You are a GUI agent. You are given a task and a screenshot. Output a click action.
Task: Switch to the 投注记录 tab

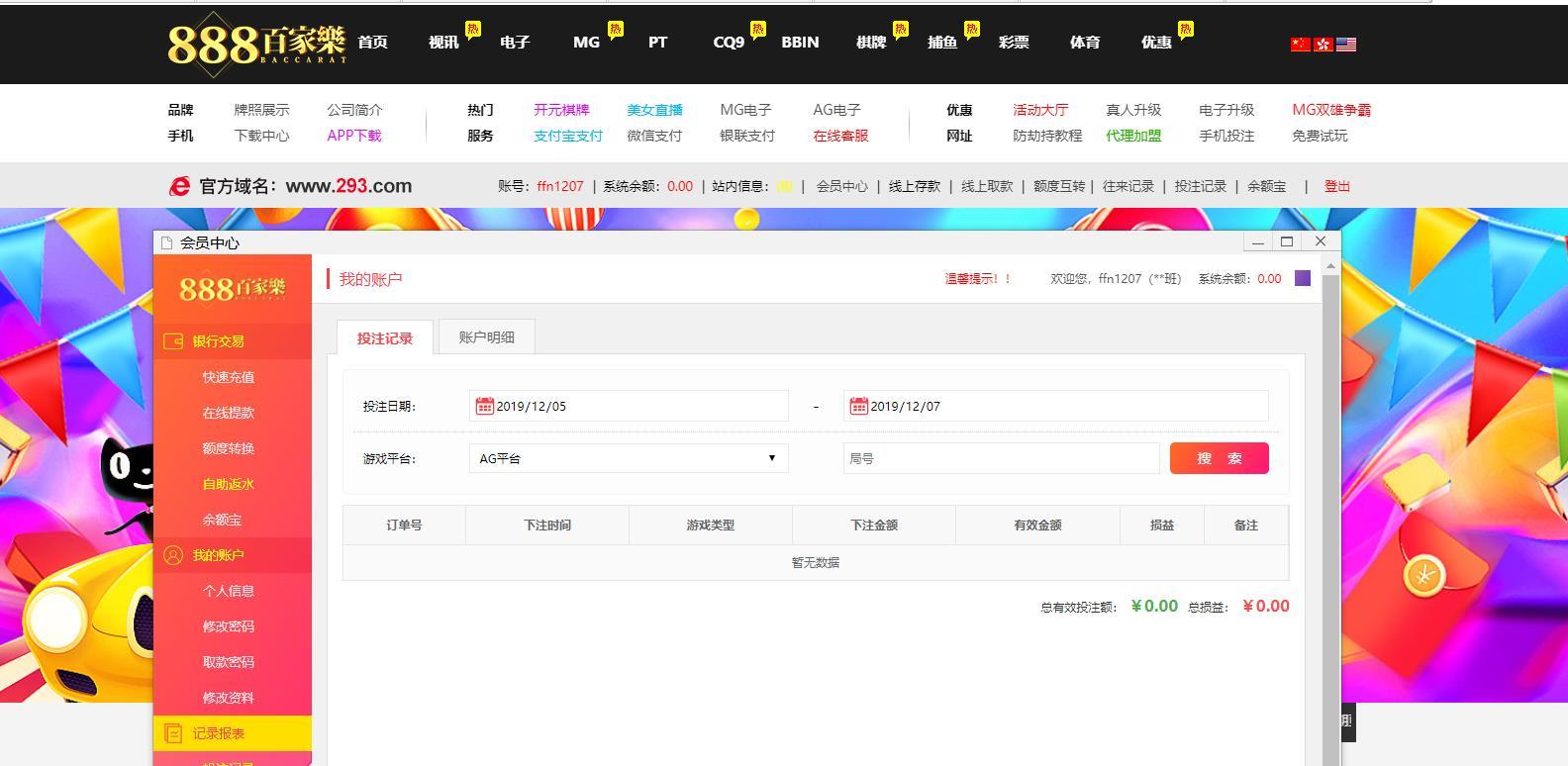point(385,337)
